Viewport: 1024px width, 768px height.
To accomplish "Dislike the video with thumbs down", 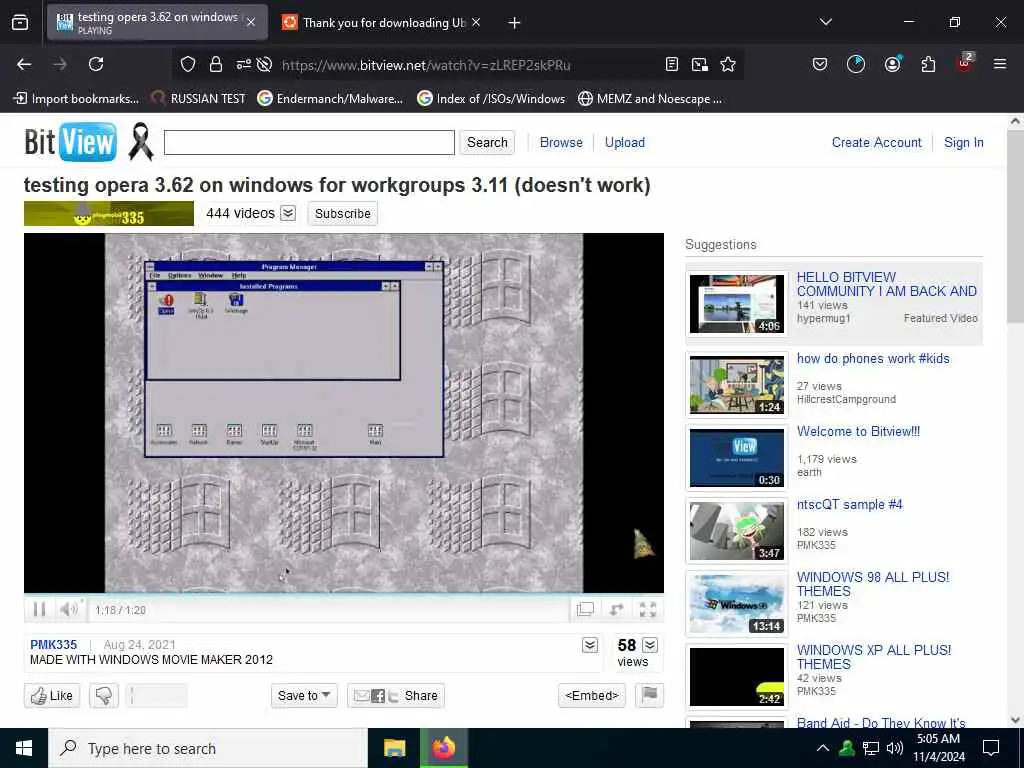I will point(104,696).
